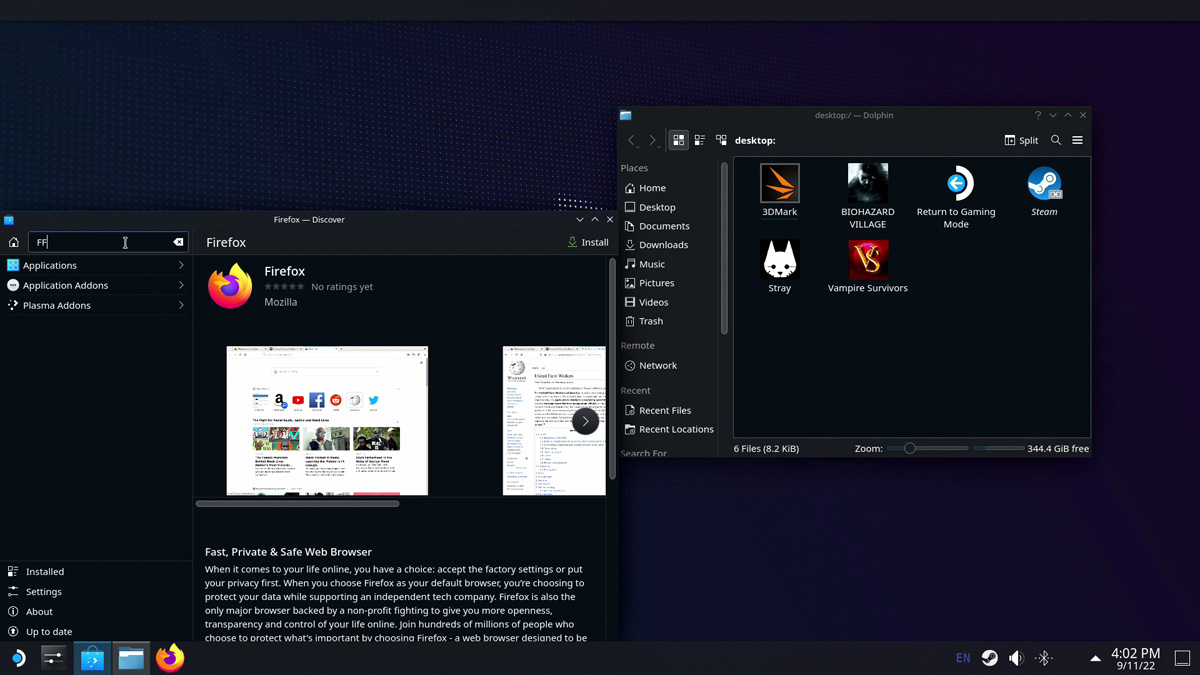Select the Stray game shortcut
This screenshot has width=1200, height=675.
[780, 267]
